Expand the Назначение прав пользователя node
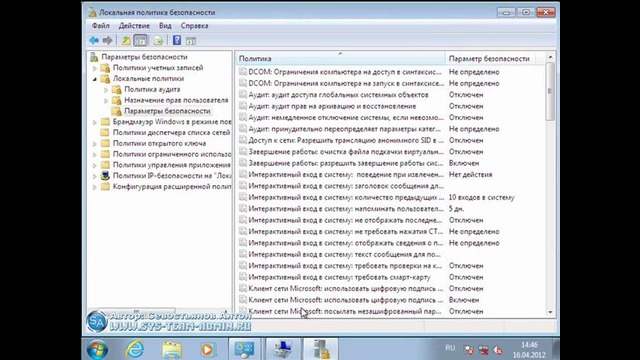 point(106,100)
